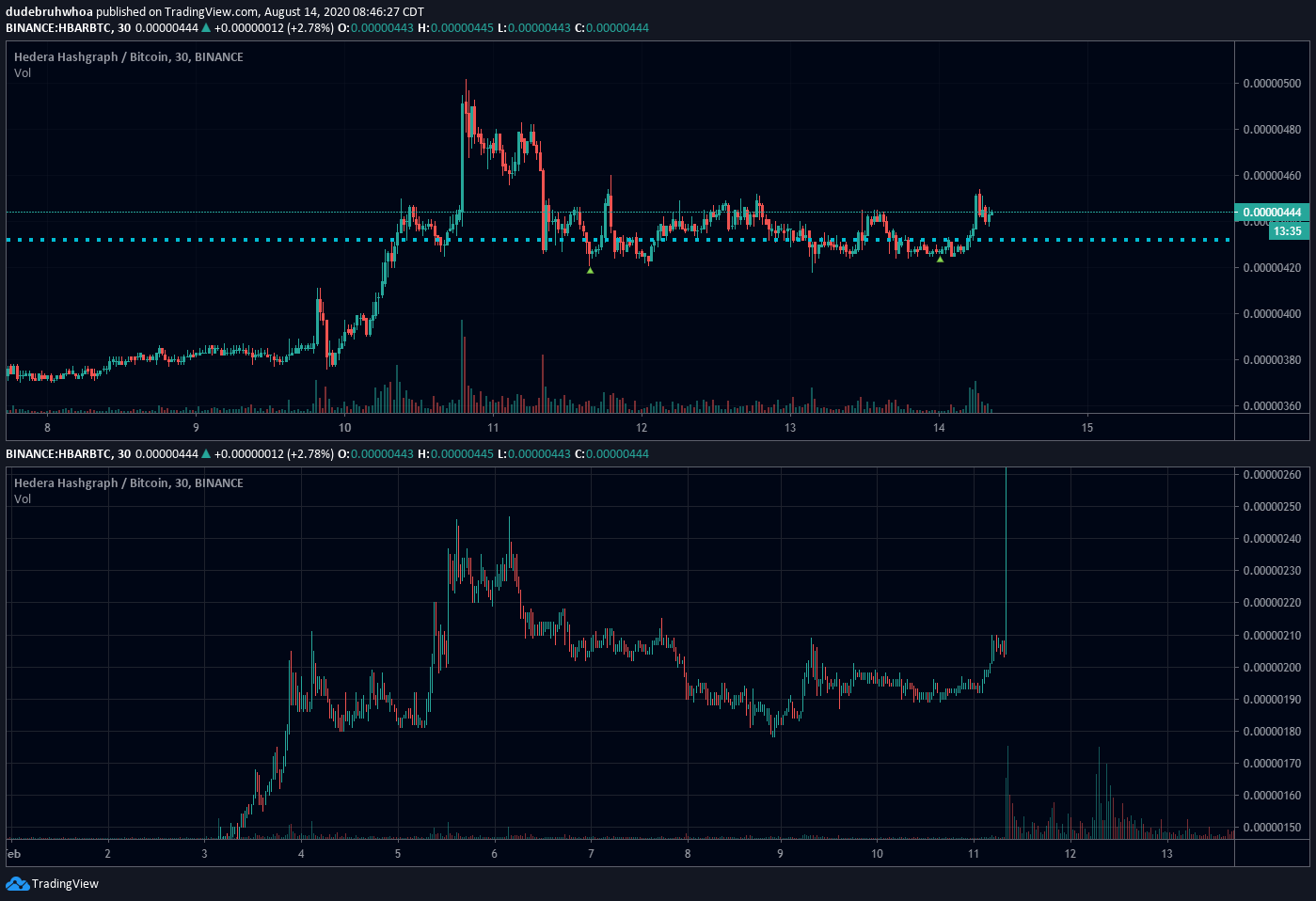This screenshot has width=1316, height=901.
Task: Click the 0.00000230 price axis label
Action: point(1272,571)
